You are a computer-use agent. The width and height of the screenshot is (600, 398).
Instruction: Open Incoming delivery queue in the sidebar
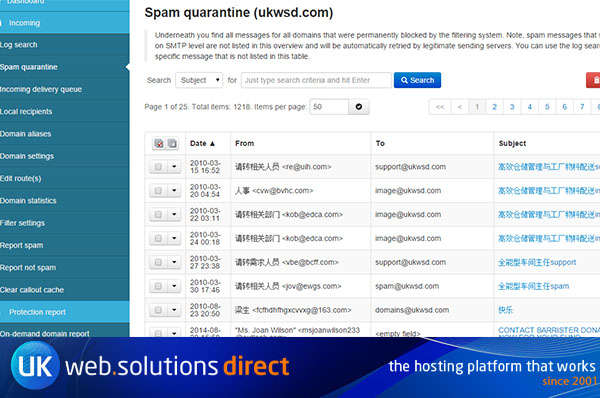coord(41,89)
